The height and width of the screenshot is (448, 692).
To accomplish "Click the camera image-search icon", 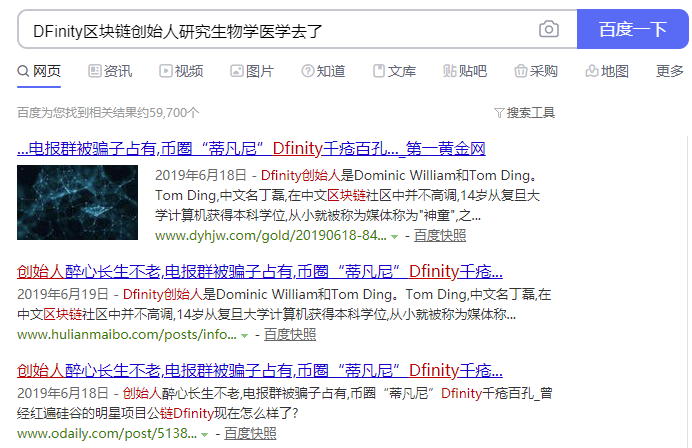I will pyautogui.click(x=549, y=30).
